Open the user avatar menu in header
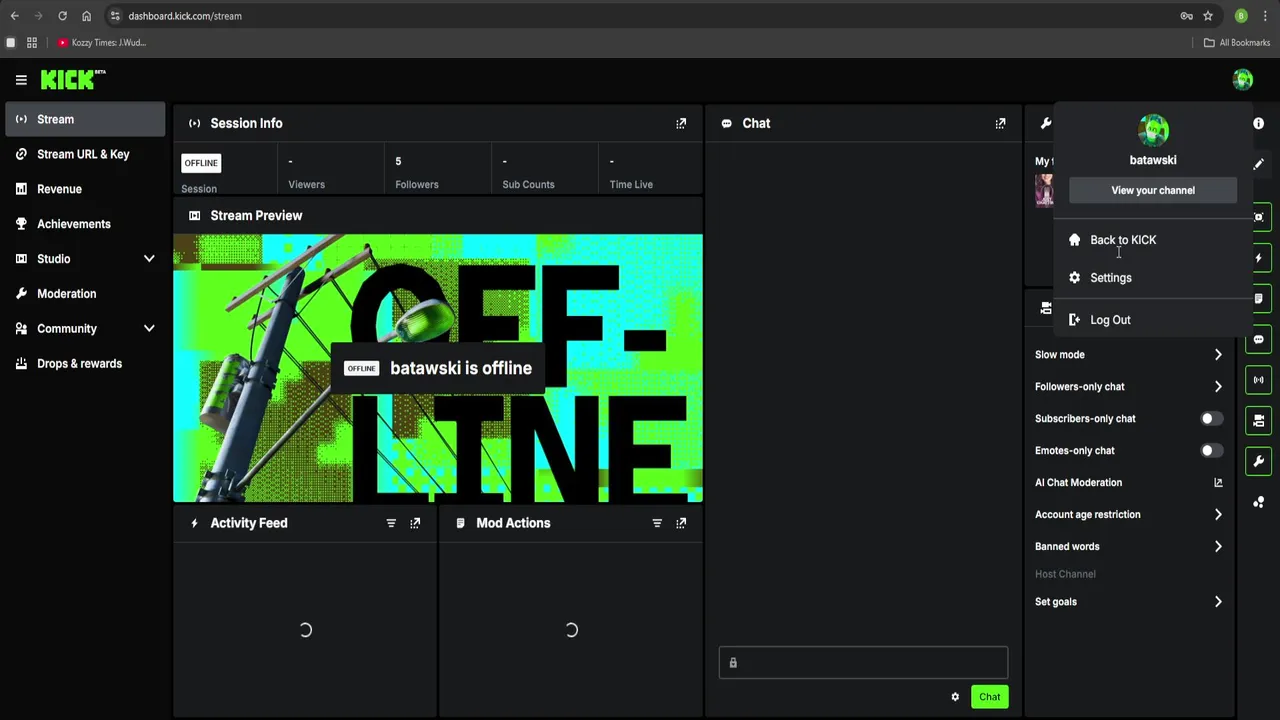 pyautogui.click(x=1243, y=80)
